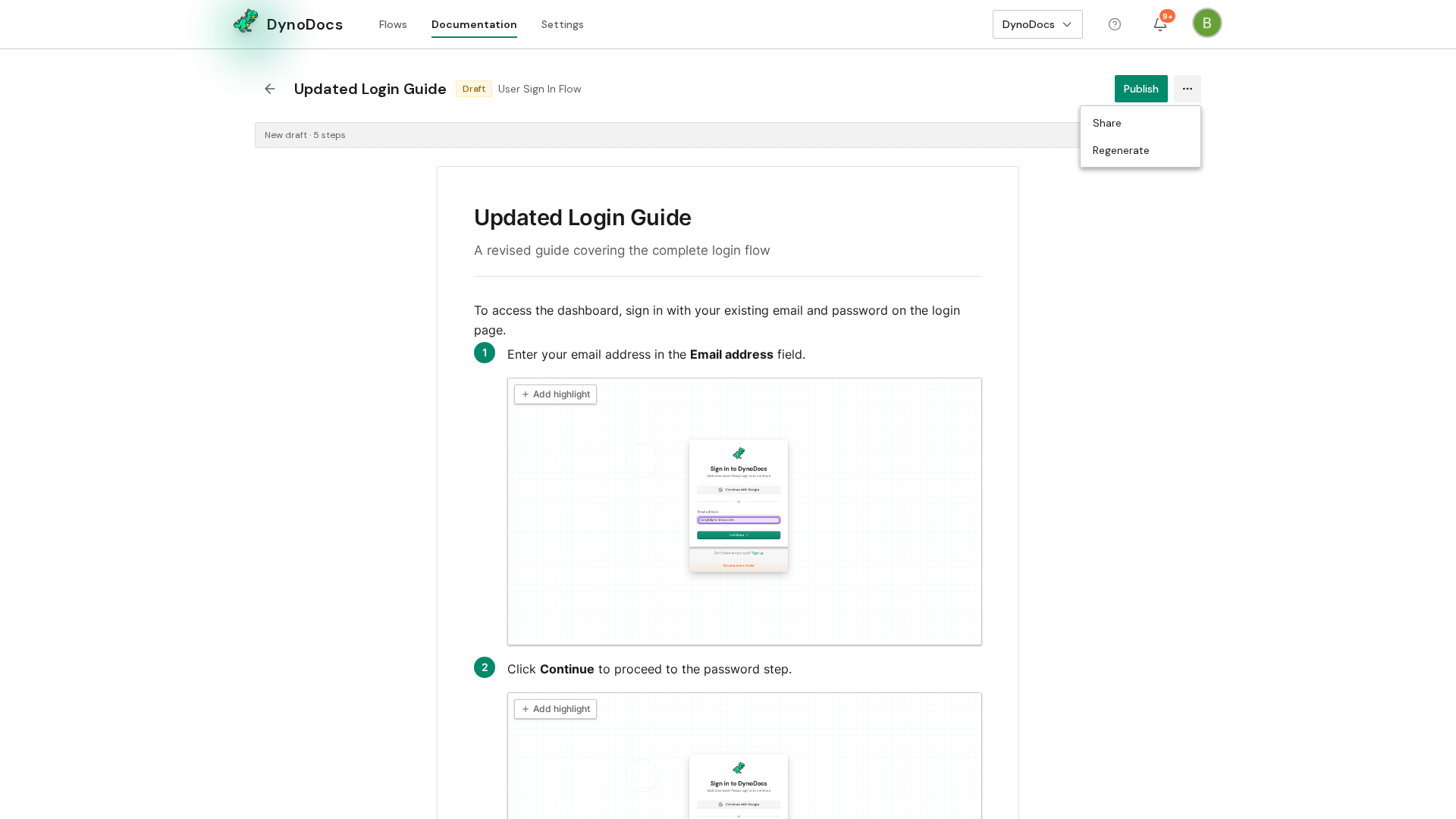Select Share from the options menu
Viewport: 1456px width, 819px height.
pyautogui.click(x=1141, y=123)
